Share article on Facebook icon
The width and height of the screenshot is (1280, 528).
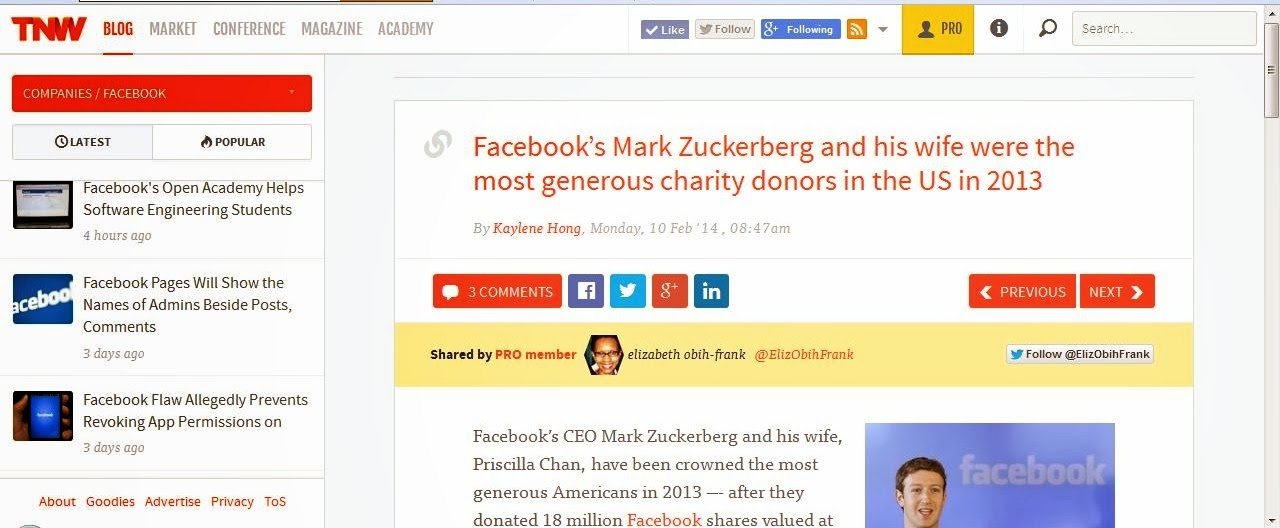tap(586, 291)
